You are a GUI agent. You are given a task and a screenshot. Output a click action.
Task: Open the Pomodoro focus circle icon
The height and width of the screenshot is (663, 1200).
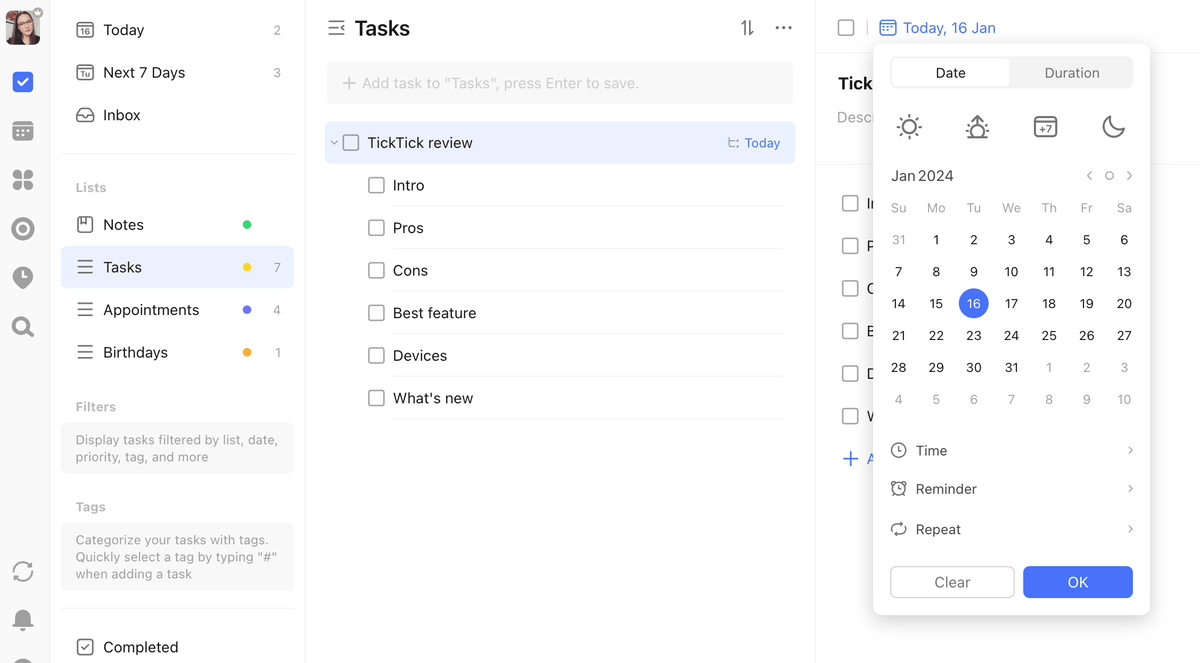[23, 229]
